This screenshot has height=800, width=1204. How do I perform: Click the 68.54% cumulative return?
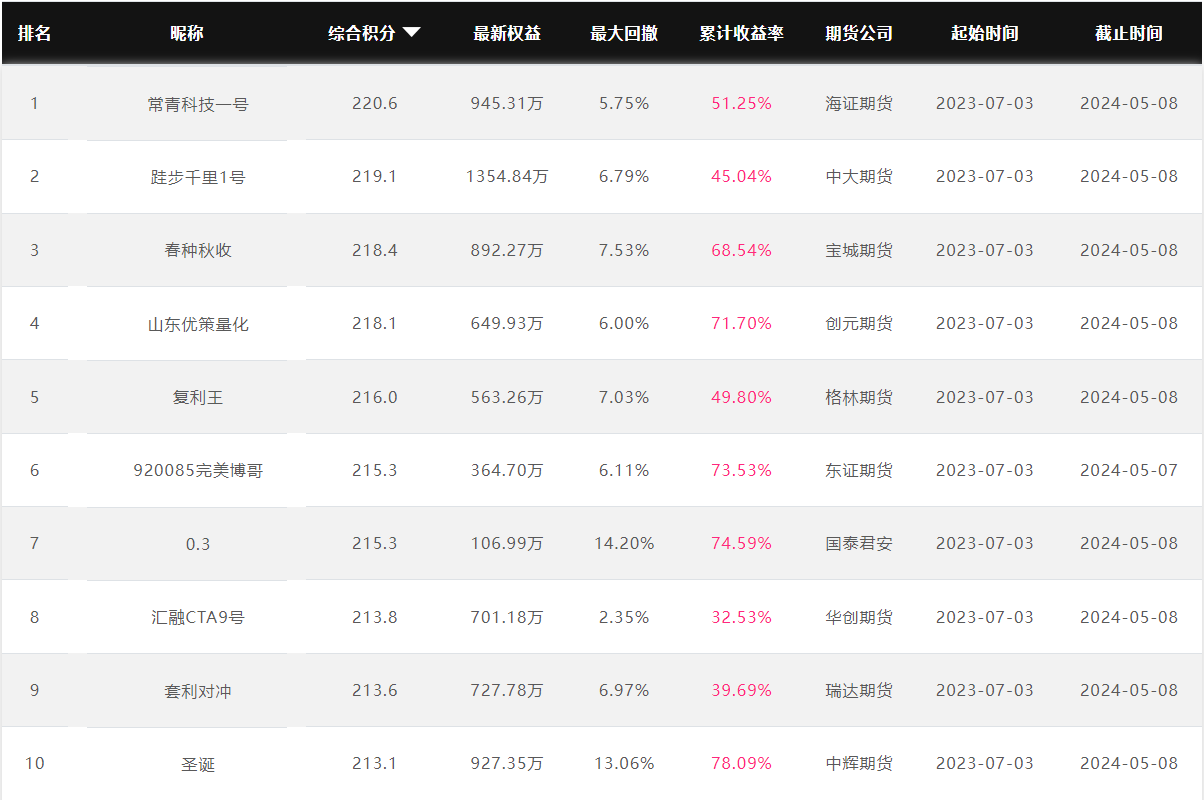click(x=742, y=250)
